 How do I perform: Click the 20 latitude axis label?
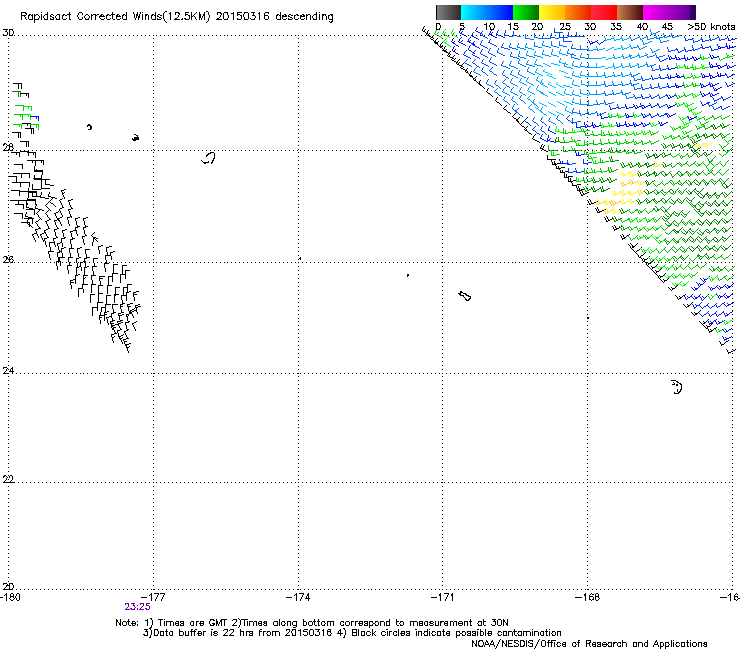click(x=8, y=587)
